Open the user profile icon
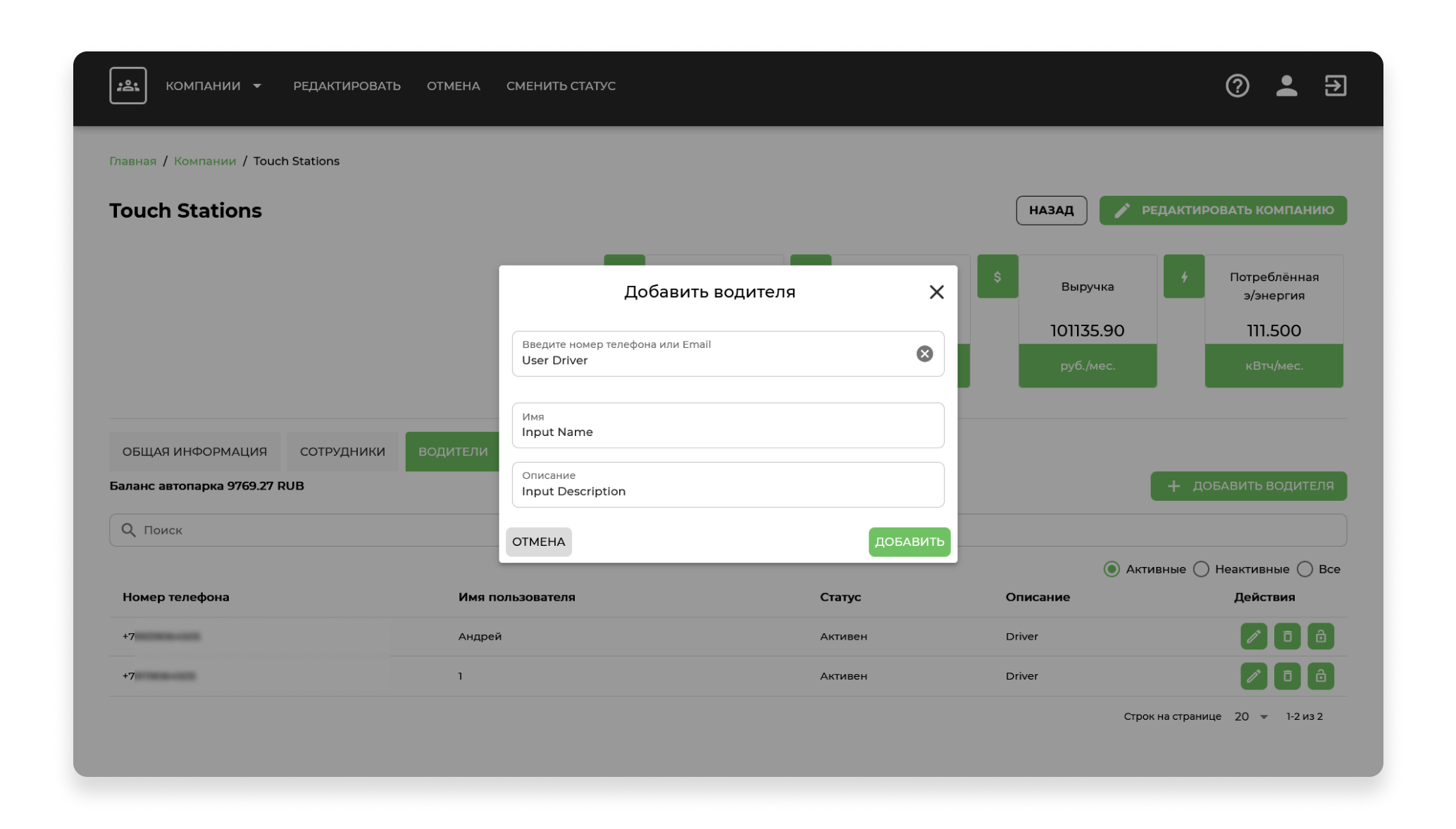This screenshot has height=829, width=1456. [1286, 85]
